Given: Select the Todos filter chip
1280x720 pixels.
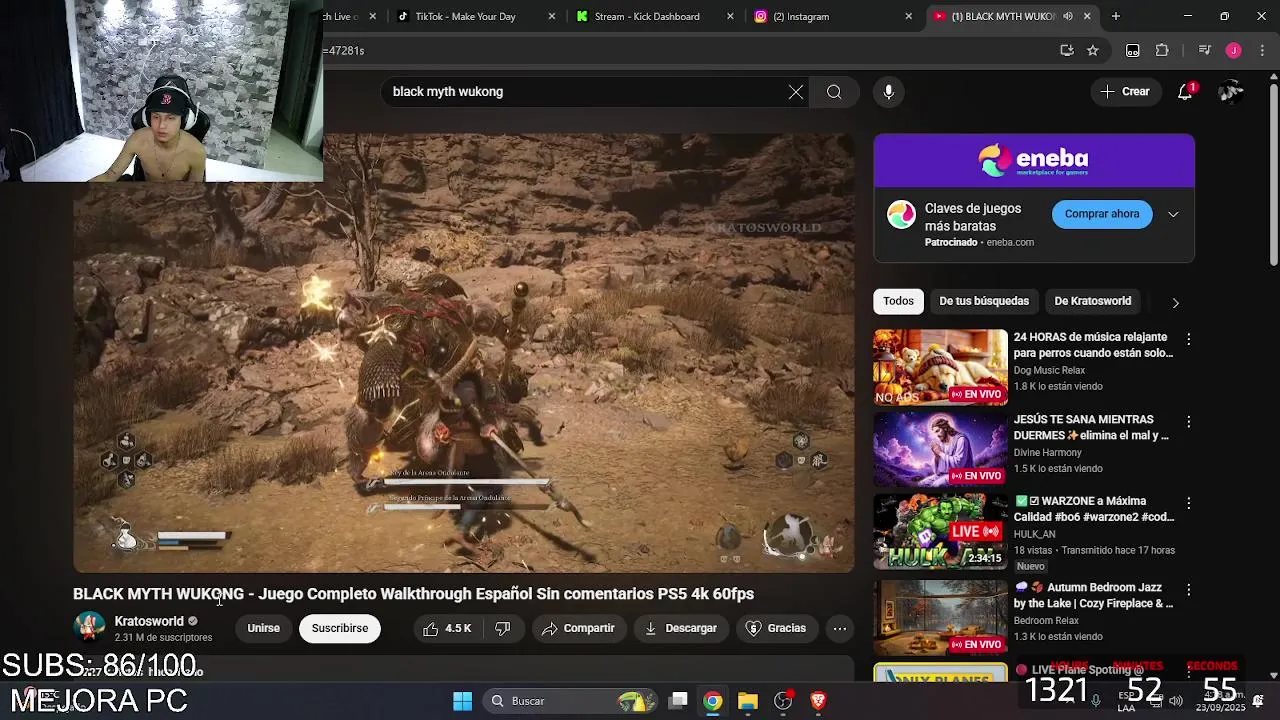Looking at the screenshot, I should click(898, 301).
